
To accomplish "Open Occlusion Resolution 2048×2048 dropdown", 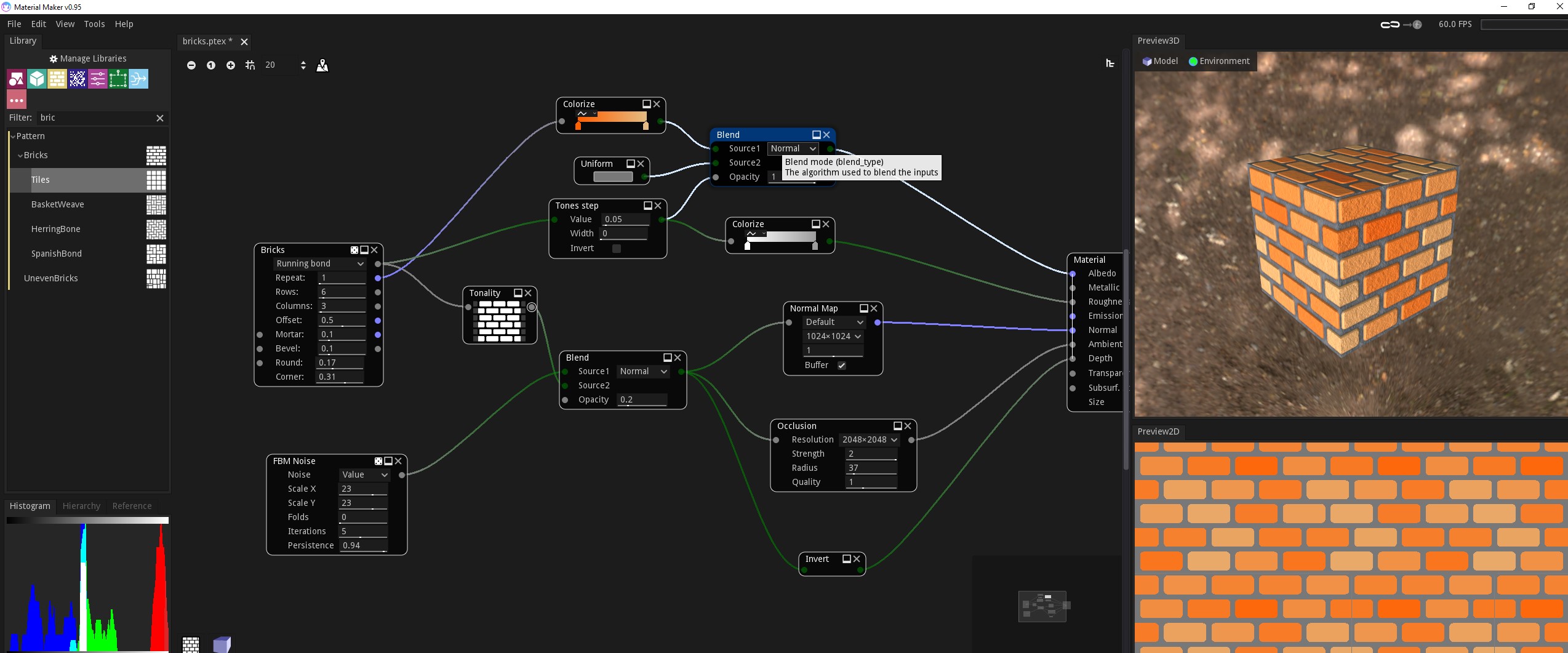I will point(869,439).
